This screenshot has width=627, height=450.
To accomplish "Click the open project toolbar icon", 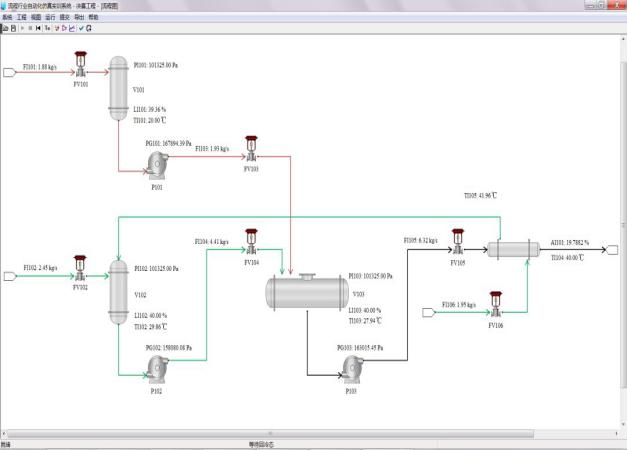I will tap(6, 28).
